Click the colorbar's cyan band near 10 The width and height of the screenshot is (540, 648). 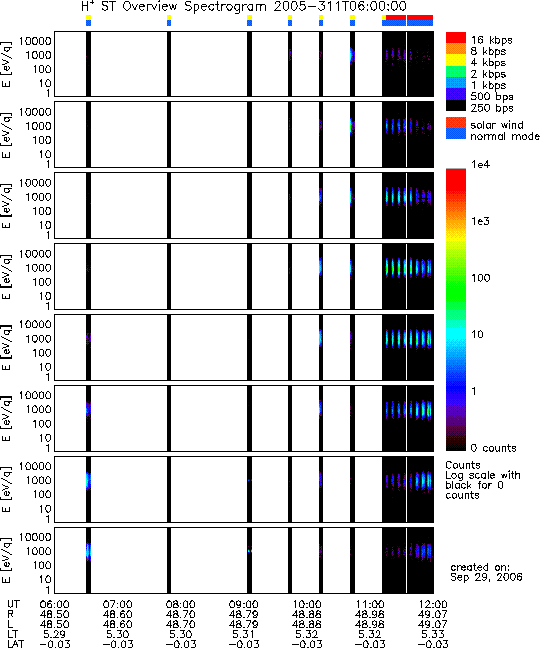pos(456,334)
